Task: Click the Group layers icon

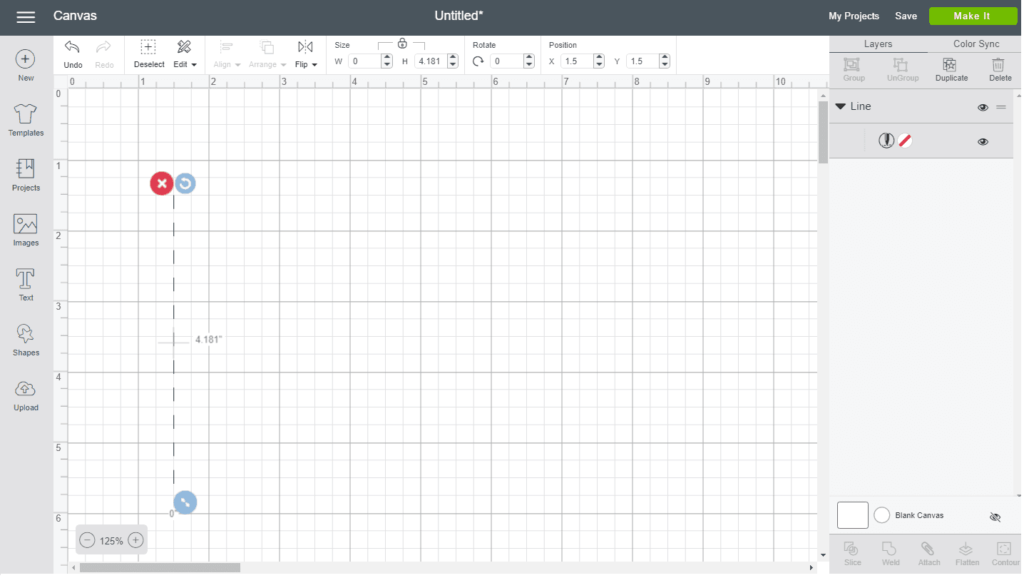Action: point(853,70)
